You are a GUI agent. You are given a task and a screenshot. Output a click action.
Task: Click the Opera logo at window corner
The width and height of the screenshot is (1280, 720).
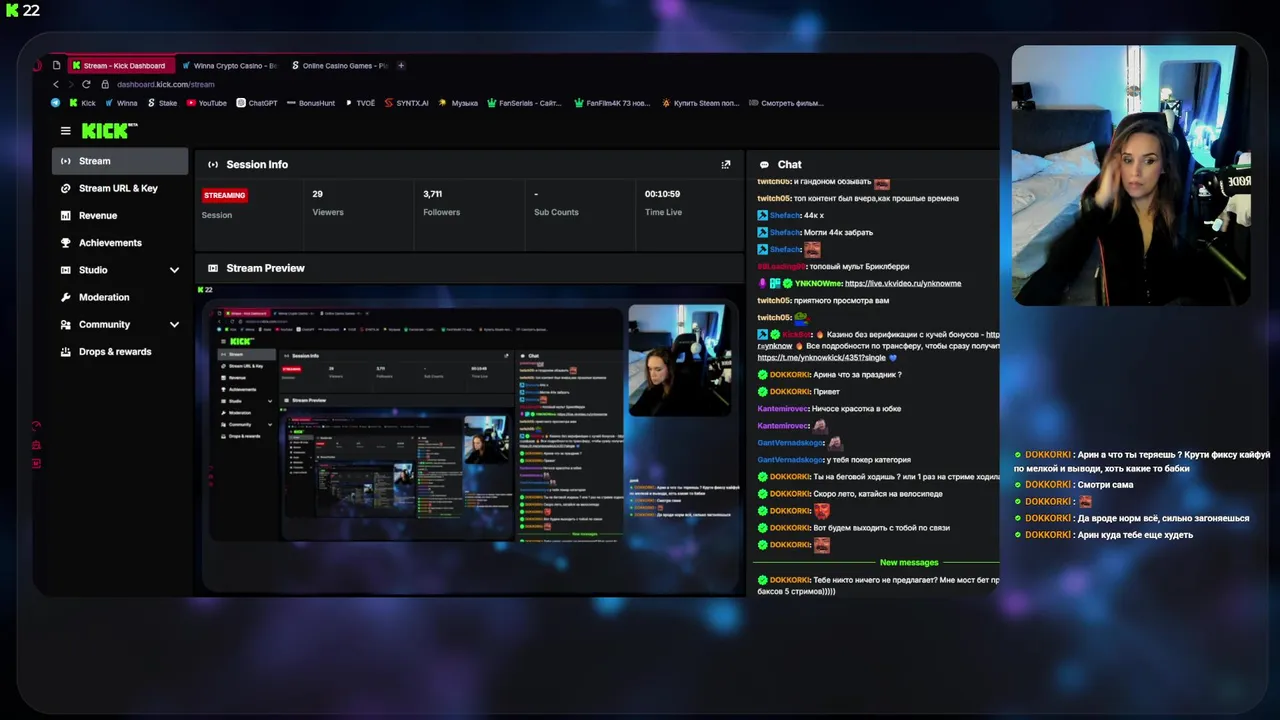pyautogui.click(x=38, y=66)
